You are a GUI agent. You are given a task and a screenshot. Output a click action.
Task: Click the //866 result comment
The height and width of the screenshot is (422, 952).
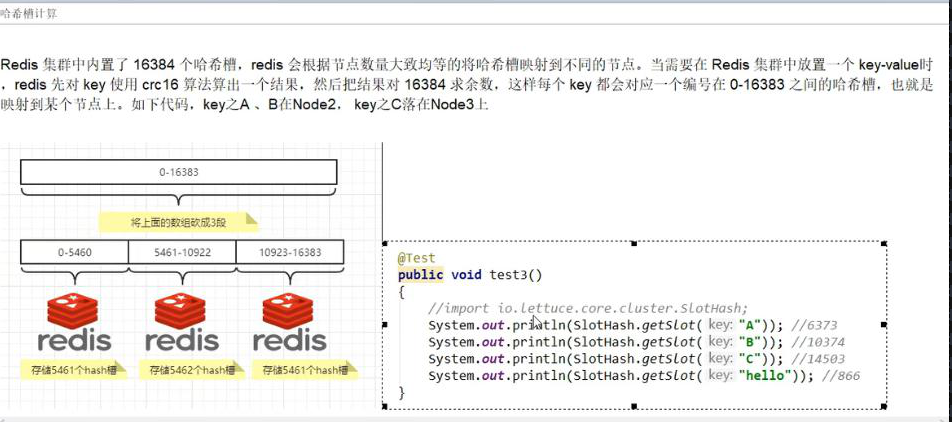[841, 376]
